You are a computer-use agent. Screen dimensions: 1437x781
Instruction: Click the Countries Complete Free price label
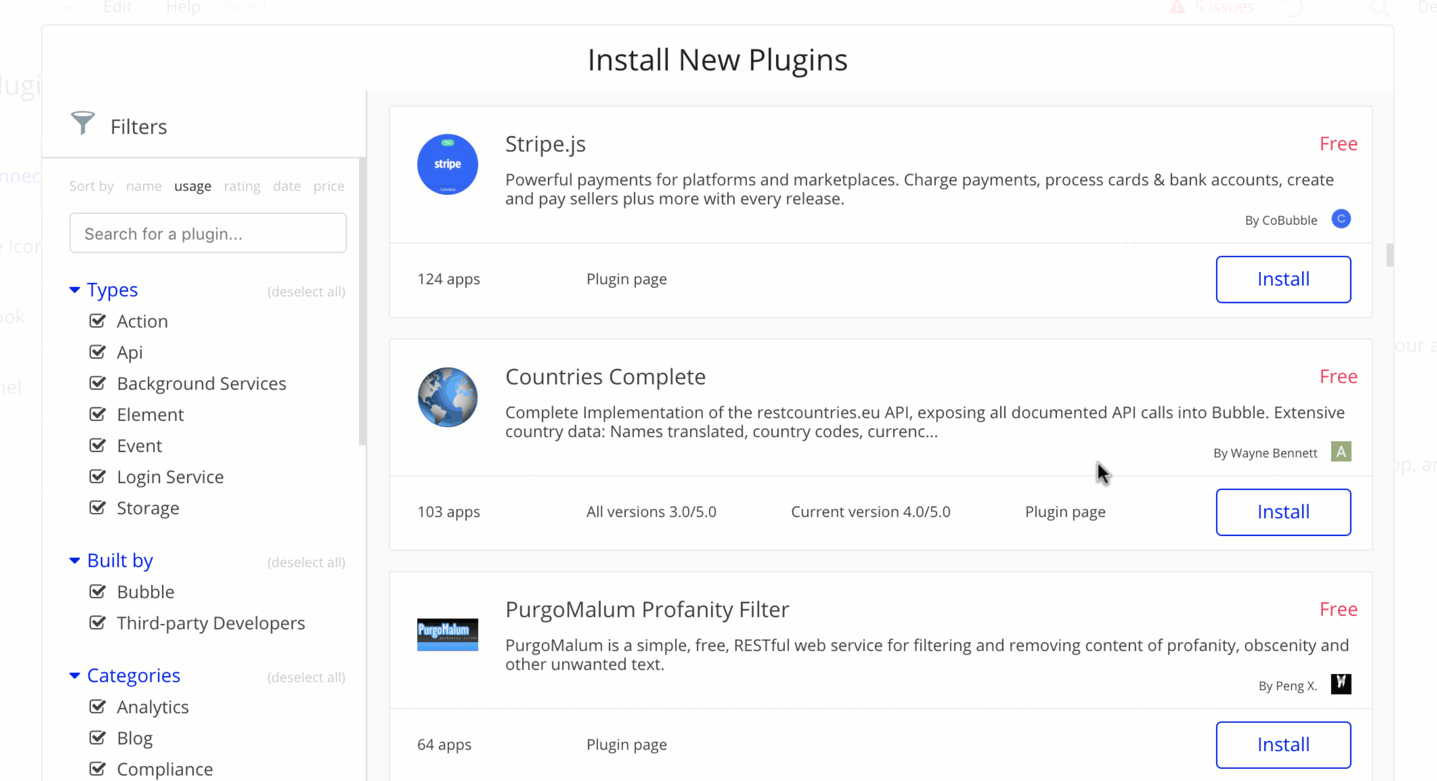(x=1338, y=377)
